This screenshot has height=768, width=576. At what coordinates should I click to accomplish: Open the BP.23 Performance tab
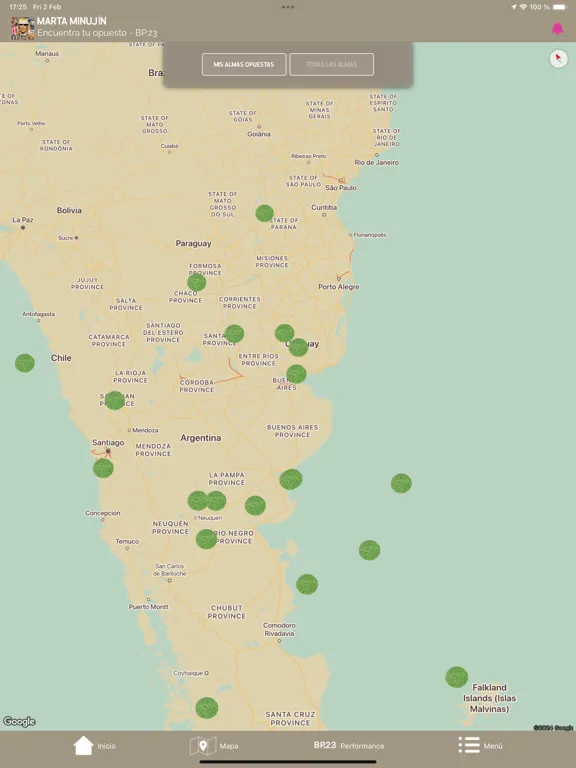(349, 745)
